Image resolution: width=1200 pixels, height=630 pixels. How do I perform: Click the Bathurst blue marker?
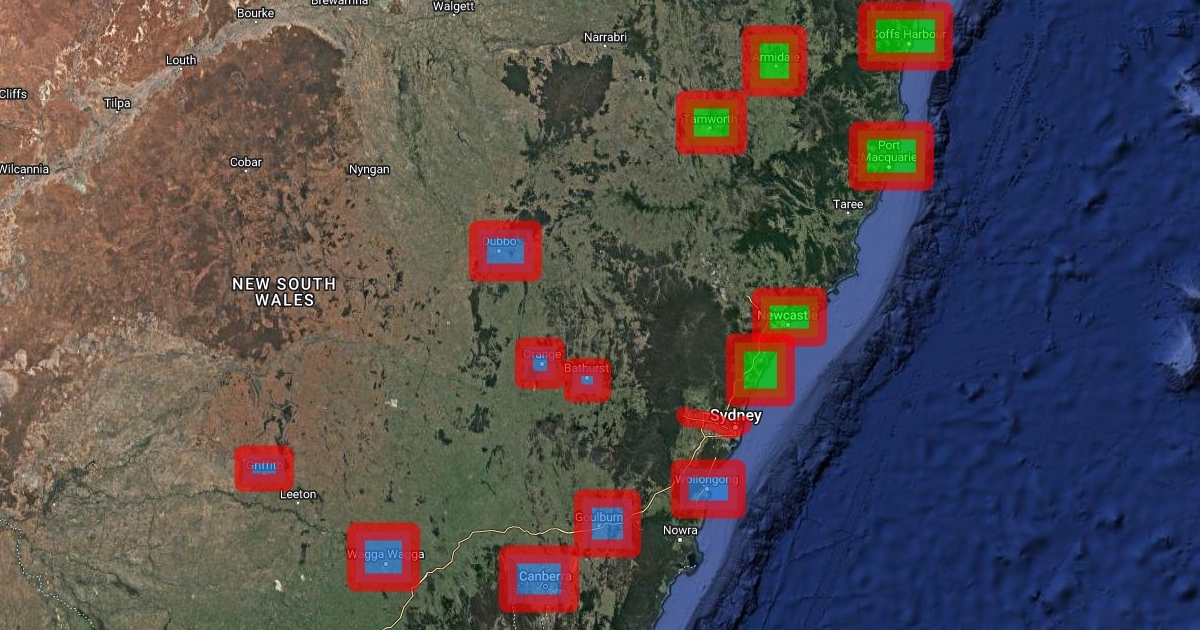click(587, 380)
